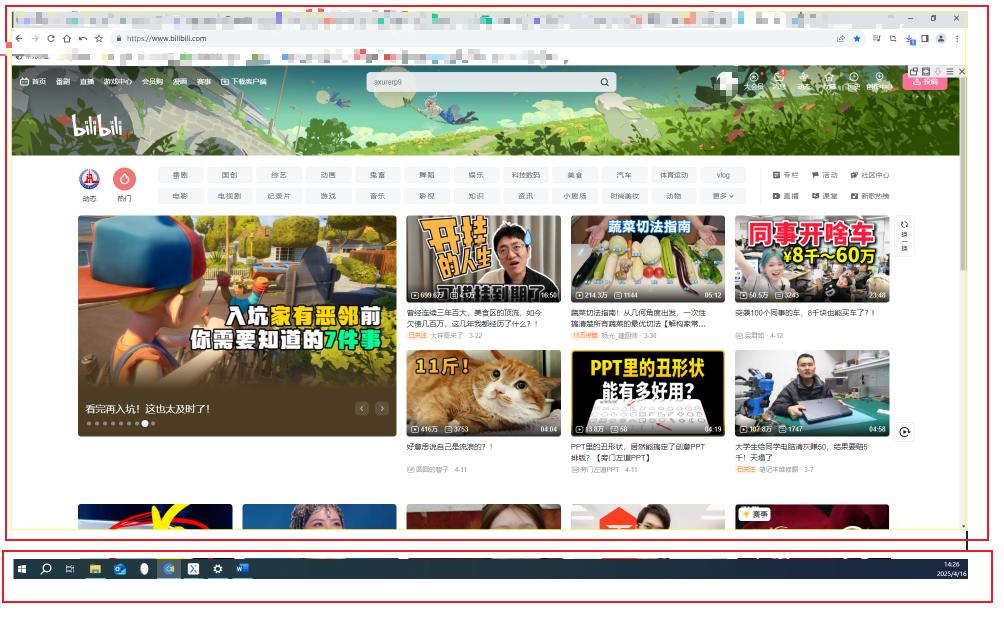The width and height of the screenshot is (1004, 624).
Task: Click the blue bookmark star in address bar
Action: pos(857,38)
